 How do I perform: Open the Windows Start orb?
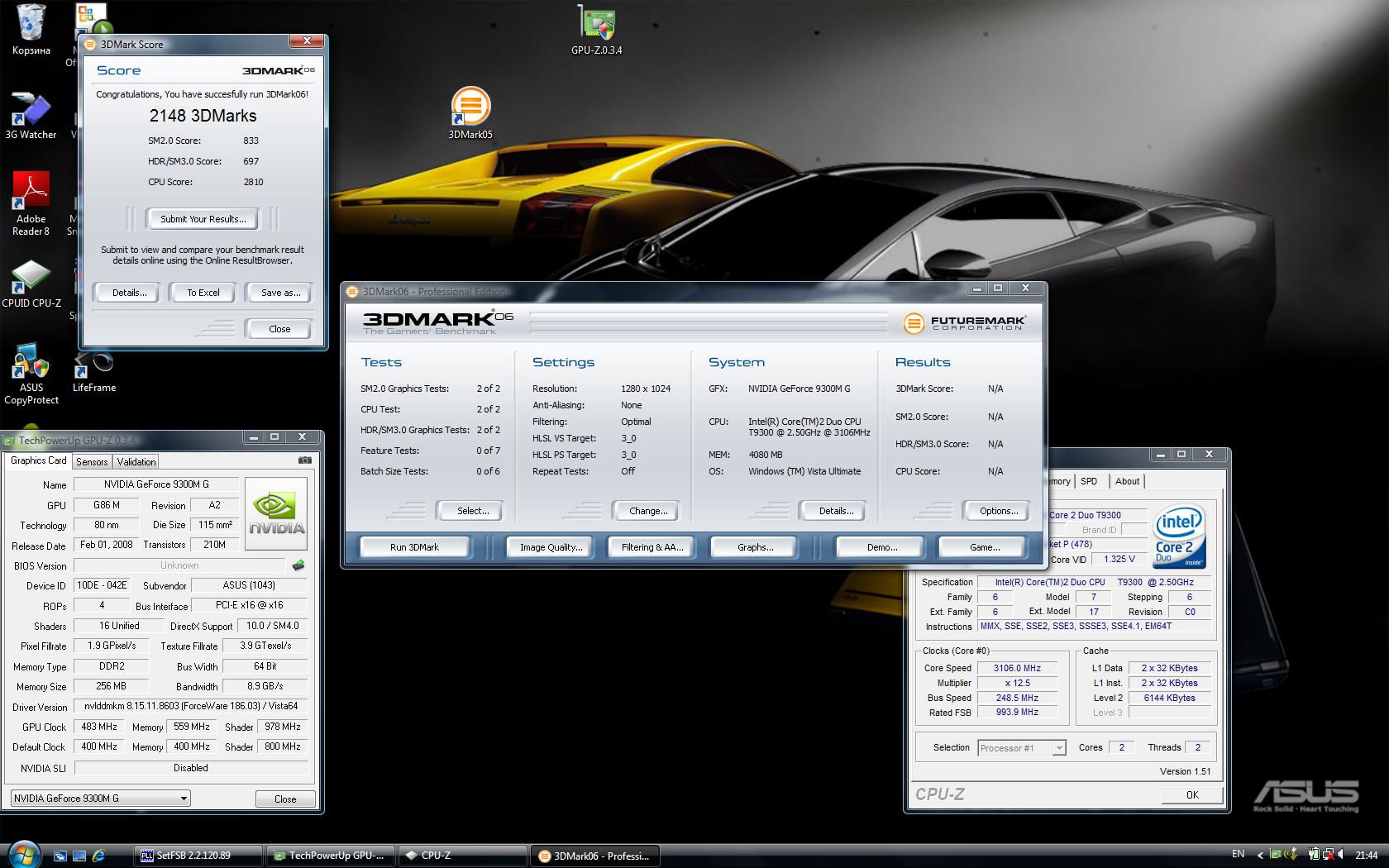[23, 855]
